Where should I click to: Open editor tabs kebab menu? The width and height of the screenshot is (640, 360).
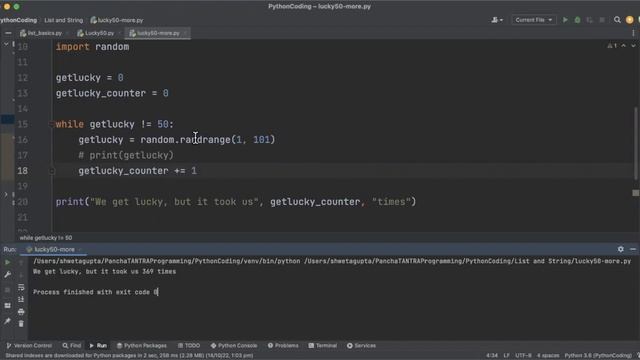click(x=633, y=33)
